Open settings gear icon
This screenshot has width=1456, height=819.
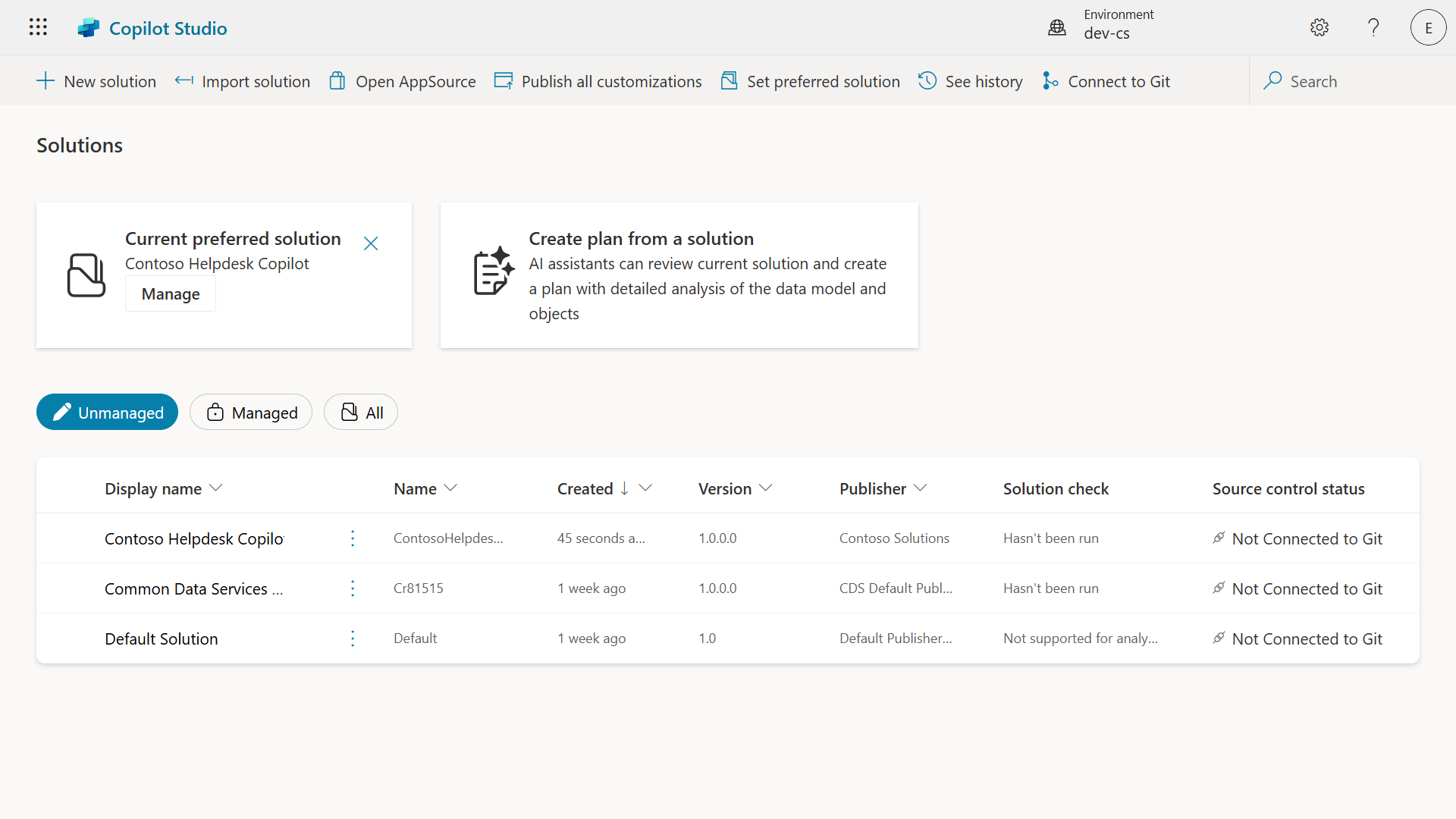pyautogui.click(x=1319, y=27)
